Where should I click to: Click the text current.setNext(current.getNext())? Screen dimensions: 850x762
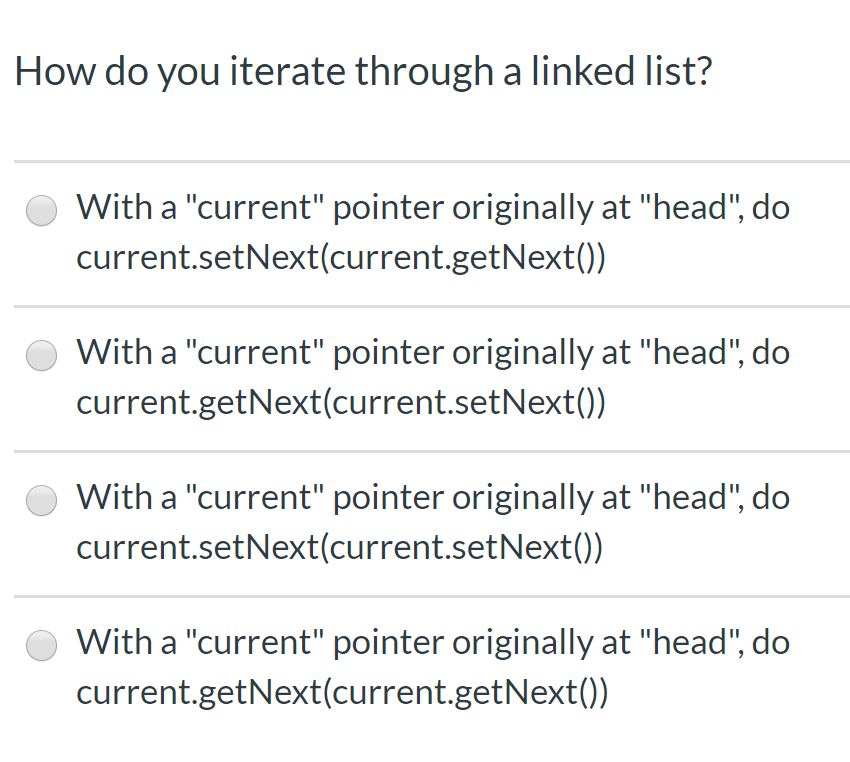click(341, 258)
